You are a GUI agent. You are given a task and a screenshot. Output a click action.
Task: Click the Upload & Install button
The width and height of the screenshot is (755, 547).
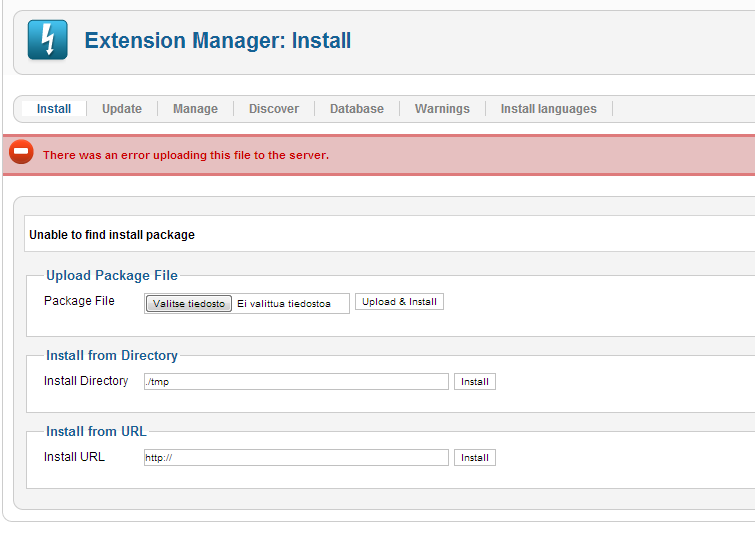coord(399,302)
